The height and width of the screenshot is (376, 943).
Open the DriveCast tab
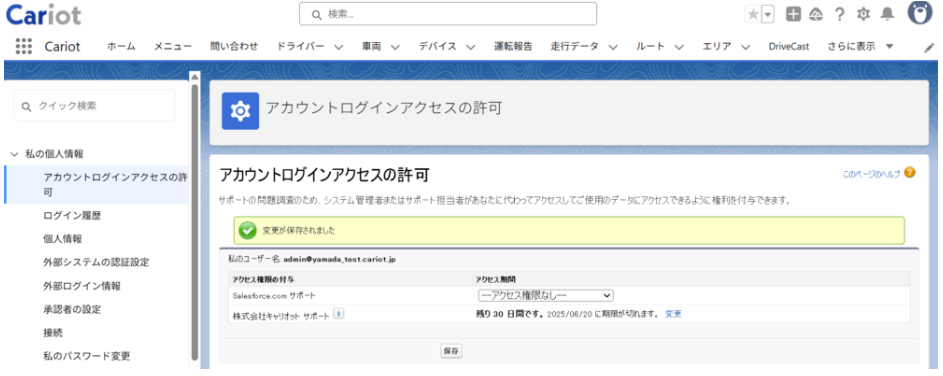(x=788, y=46)
